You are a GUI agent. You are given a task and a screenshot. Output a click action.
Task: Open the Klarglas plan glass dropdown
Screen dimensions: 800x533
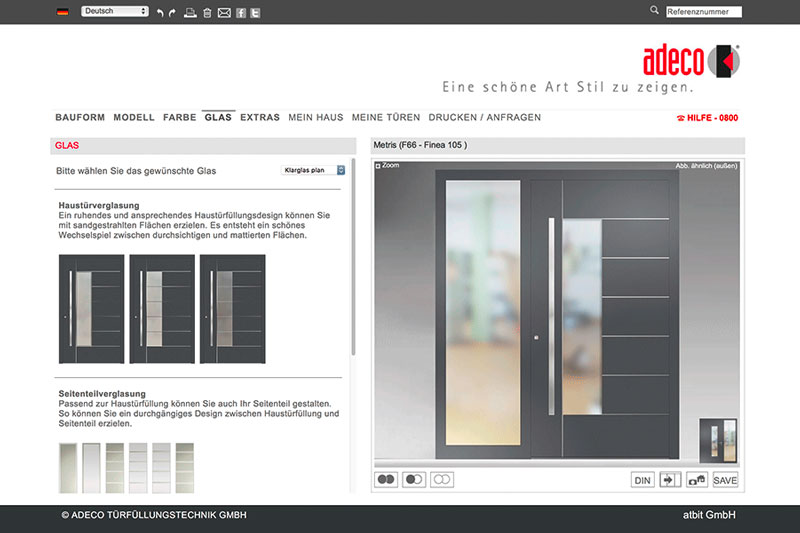coord(313,170)
